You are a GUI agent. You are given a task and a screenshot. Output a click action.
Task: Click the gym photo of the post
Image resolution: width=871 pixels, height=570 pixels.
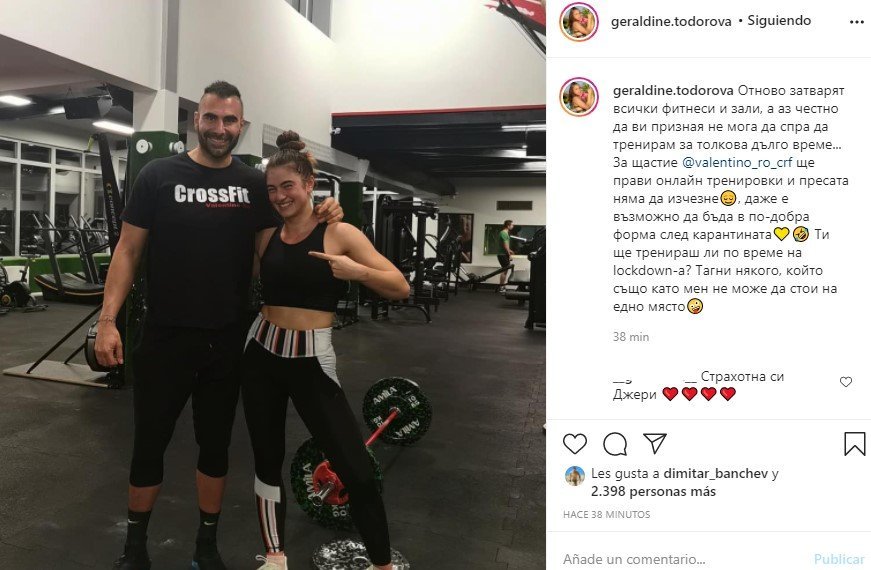click(x=273, y=285)
